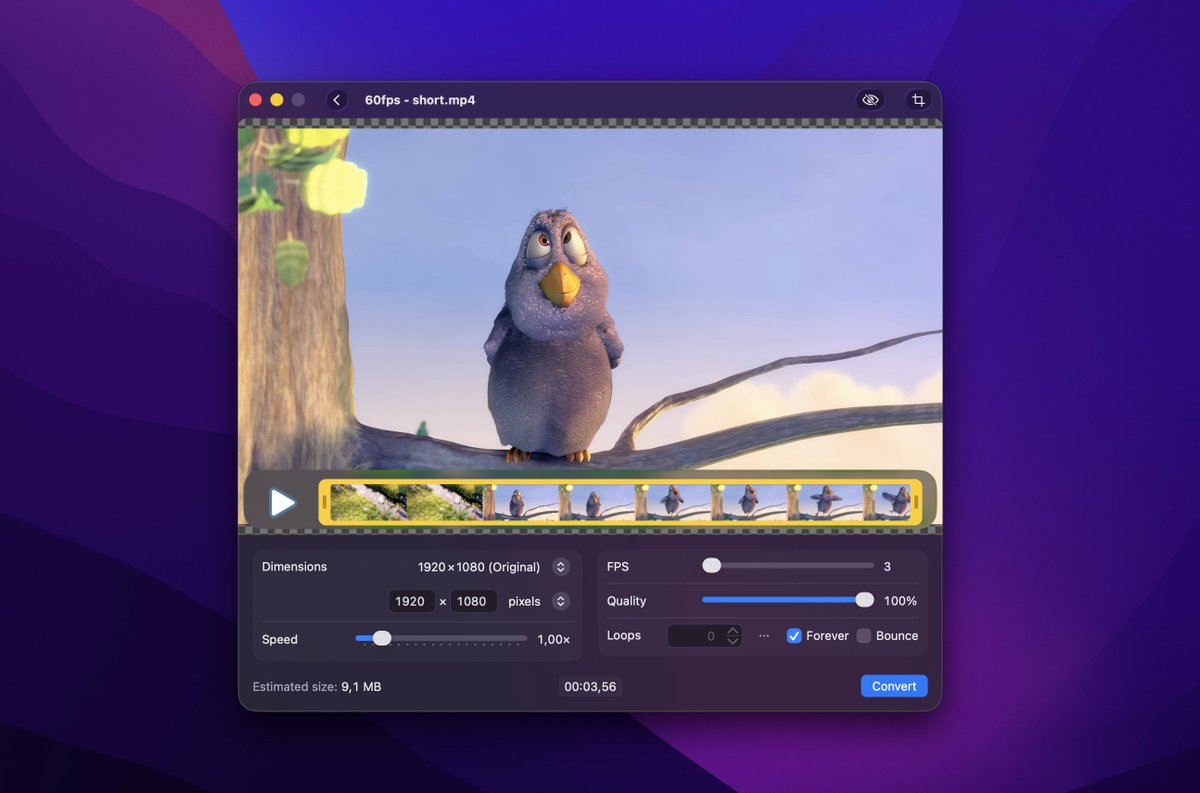This screenshot has width=1200, height=793.
Task: Click the first green grass thumbnail in the timeline
Action: 368,502
